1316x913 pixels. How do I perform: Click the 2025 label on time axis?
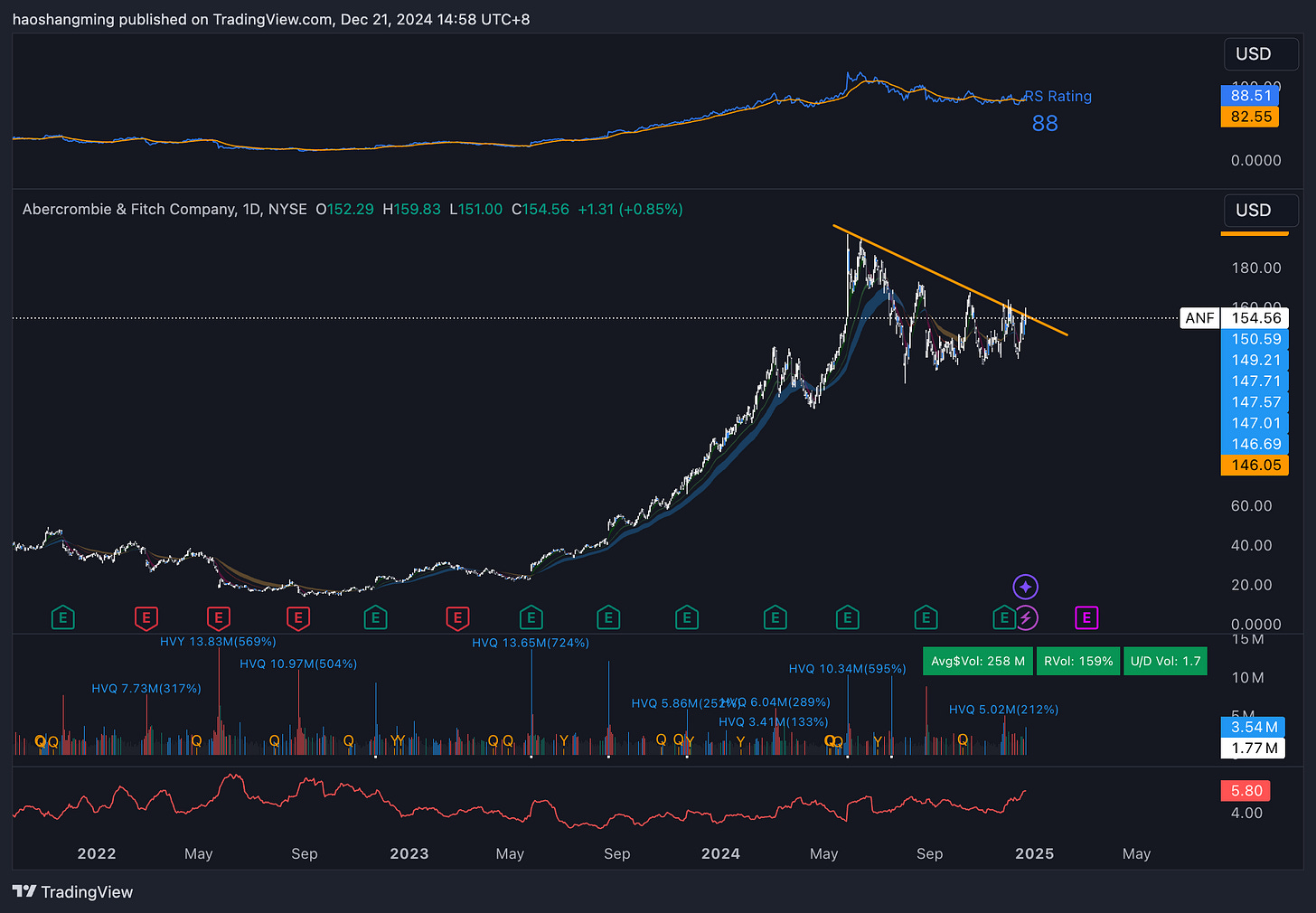pos(1035,853)
